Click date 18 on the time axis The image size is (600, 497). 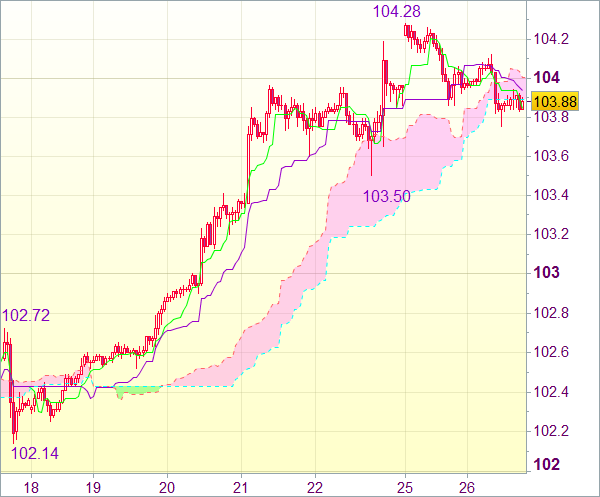31,488
